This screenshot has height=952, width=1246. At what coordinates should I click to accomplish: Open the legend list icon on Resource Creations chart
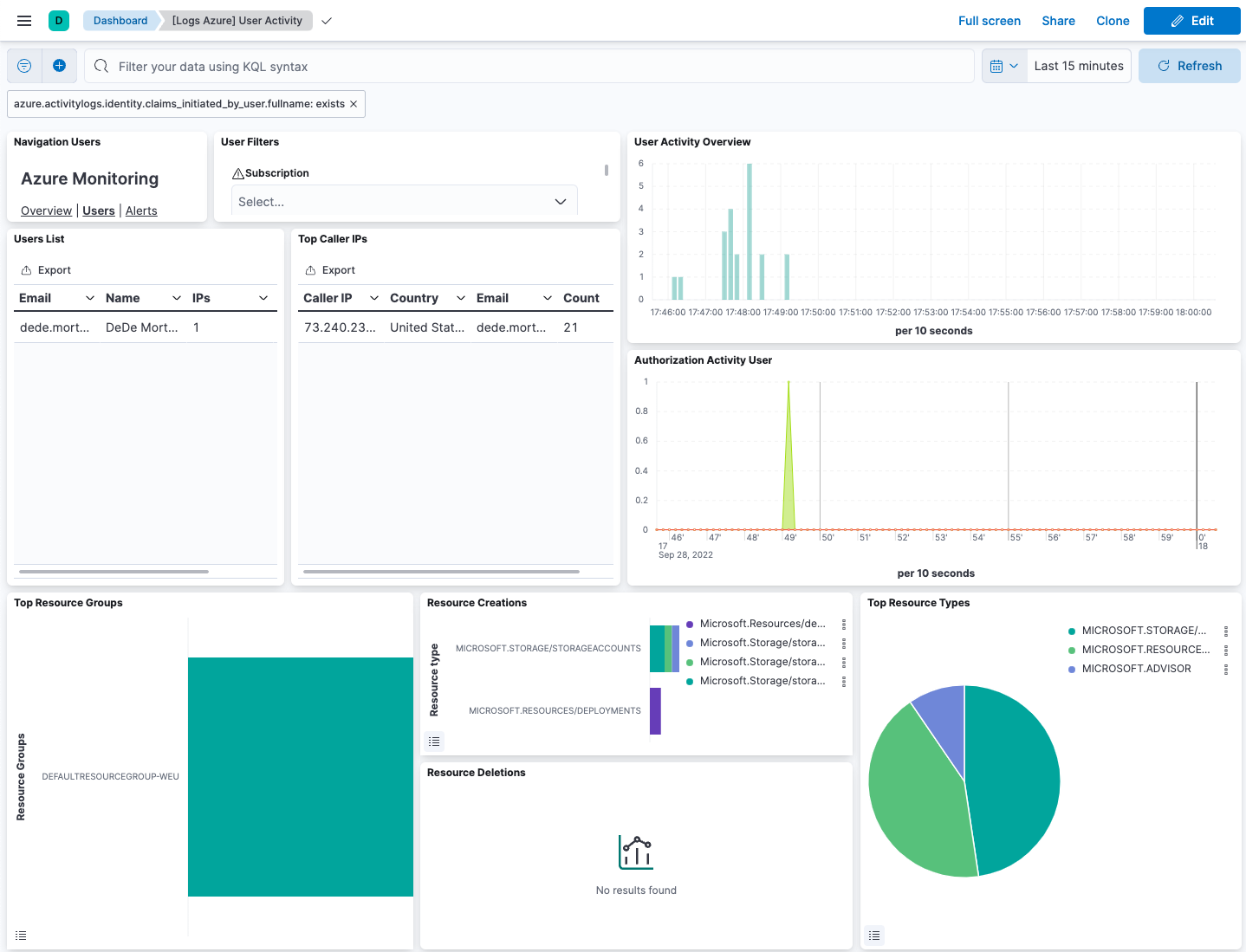(x=434, y=742)
